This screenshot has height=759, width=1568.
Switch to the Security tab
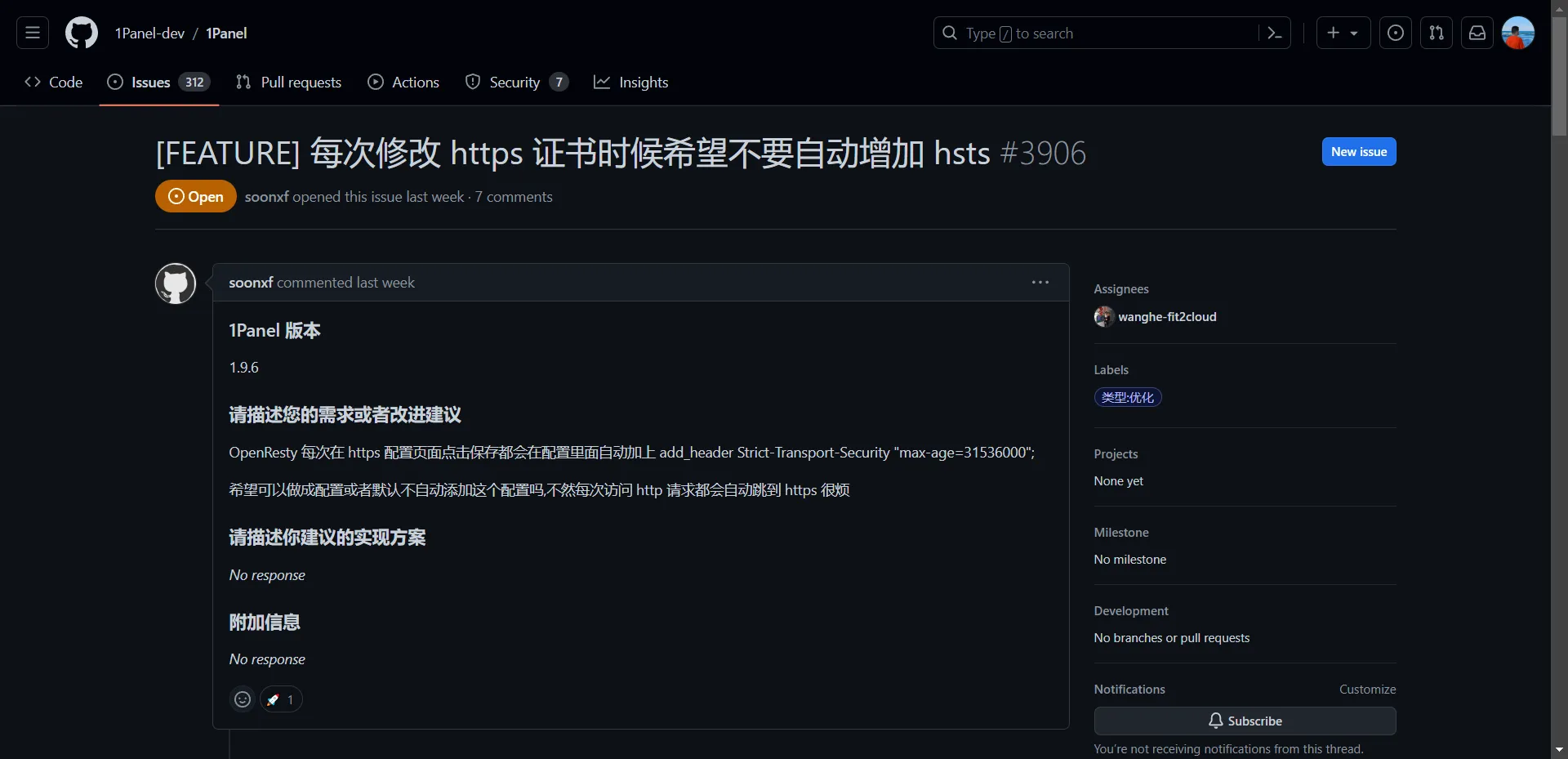pos(516,82)
